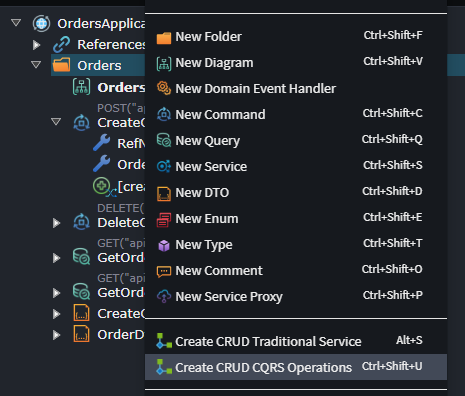Click the Create DTO icon in tree
The width and height of the screenshot is (465, 396).
[x=81, y=313]
